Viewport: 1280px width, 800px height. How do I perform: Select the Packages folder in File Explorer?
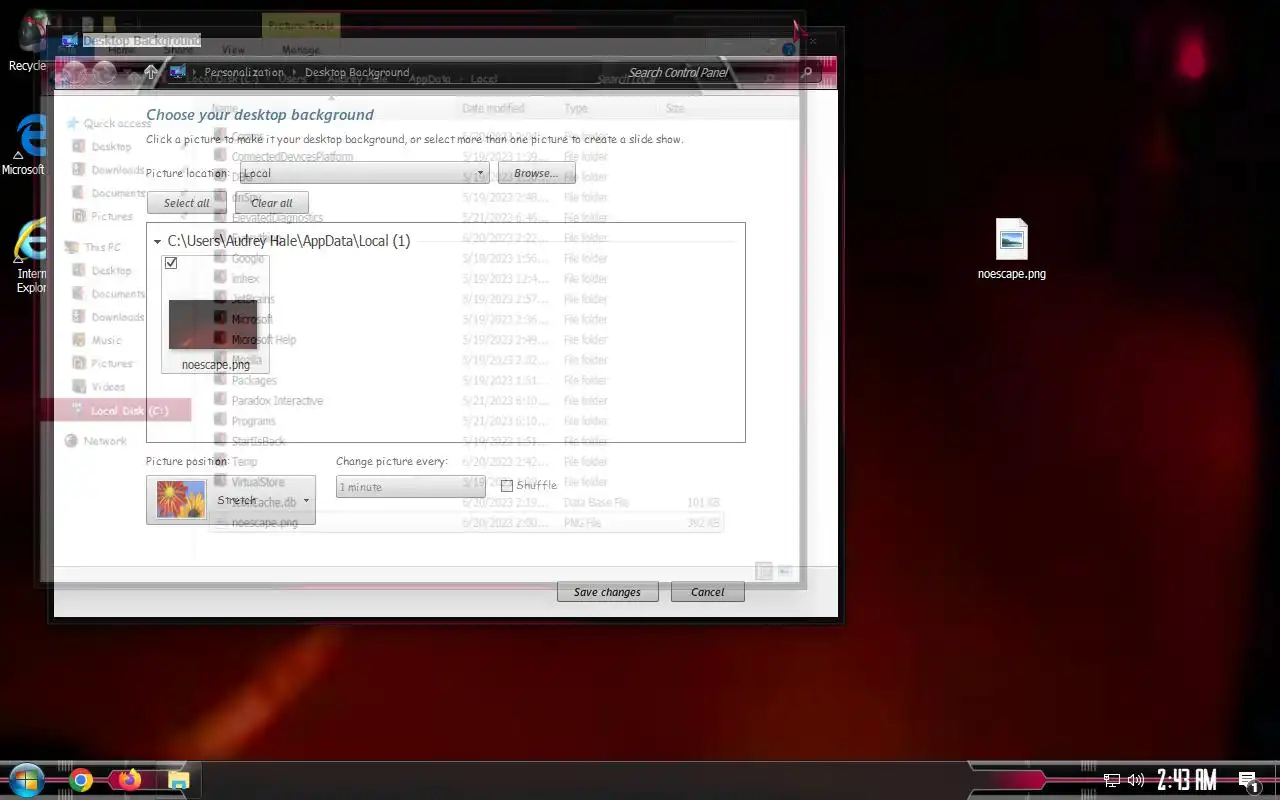click(254, 380)
